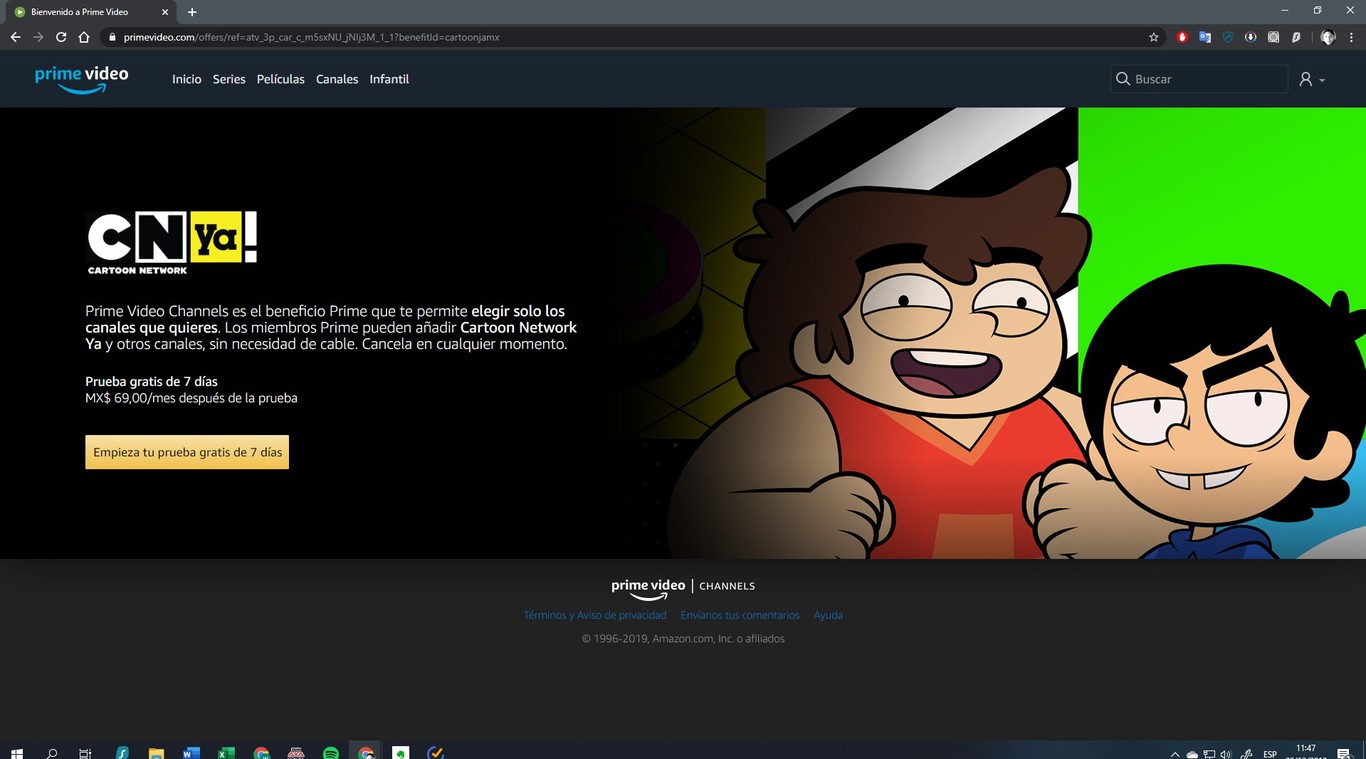Screen dimensions: 1366x759
Task: Open Términos y Aviso de privacidad link
Action: point(595,615)
